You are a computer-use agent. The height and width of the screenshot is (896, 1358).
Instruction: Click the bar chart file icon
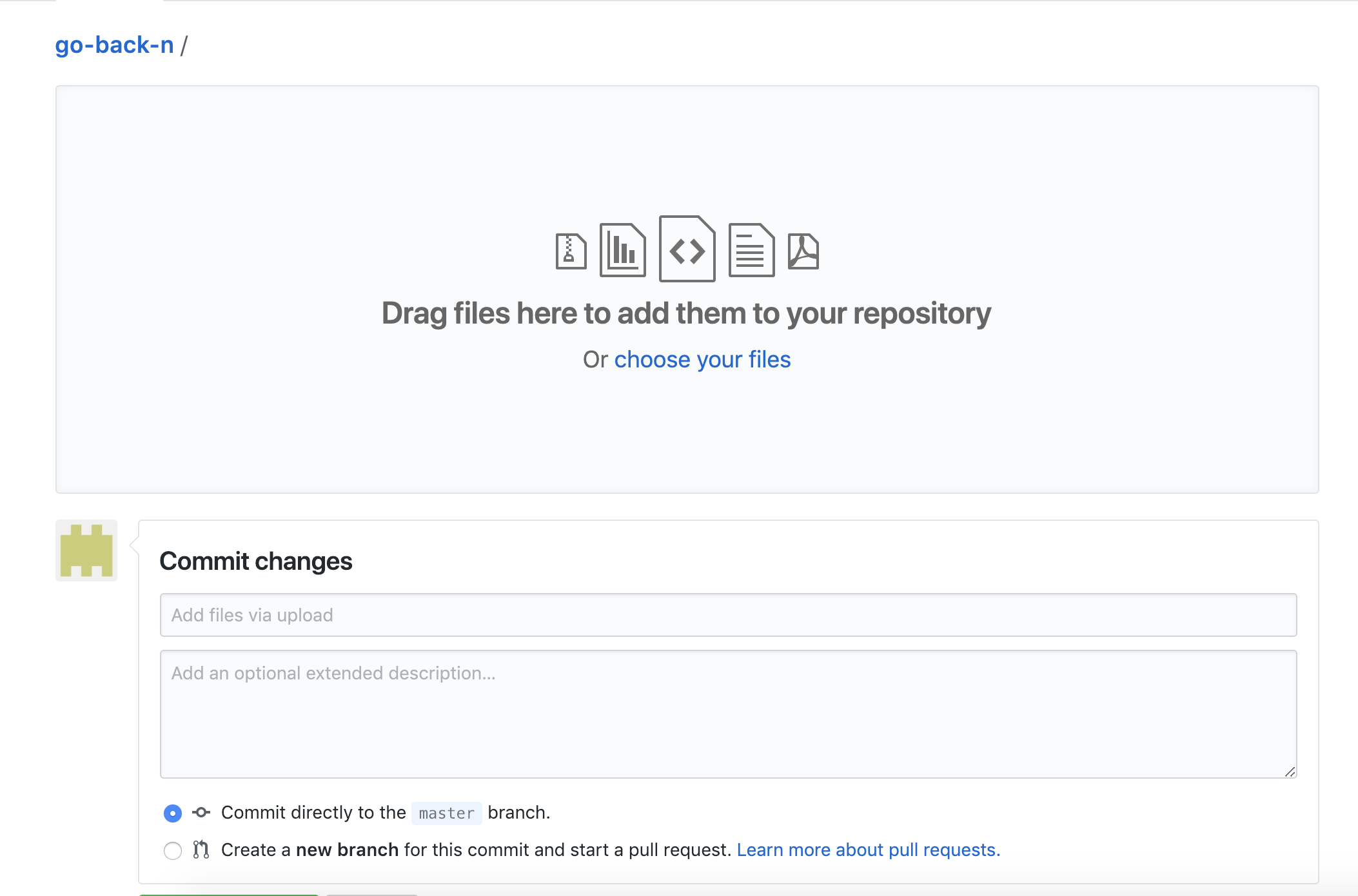[x=623, y=250]
